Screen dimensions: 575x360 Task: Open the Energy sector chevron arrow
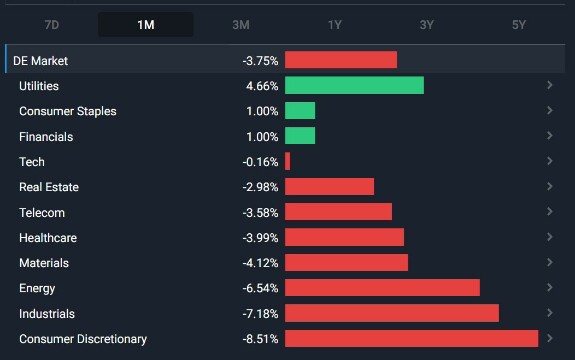[549, 287]
